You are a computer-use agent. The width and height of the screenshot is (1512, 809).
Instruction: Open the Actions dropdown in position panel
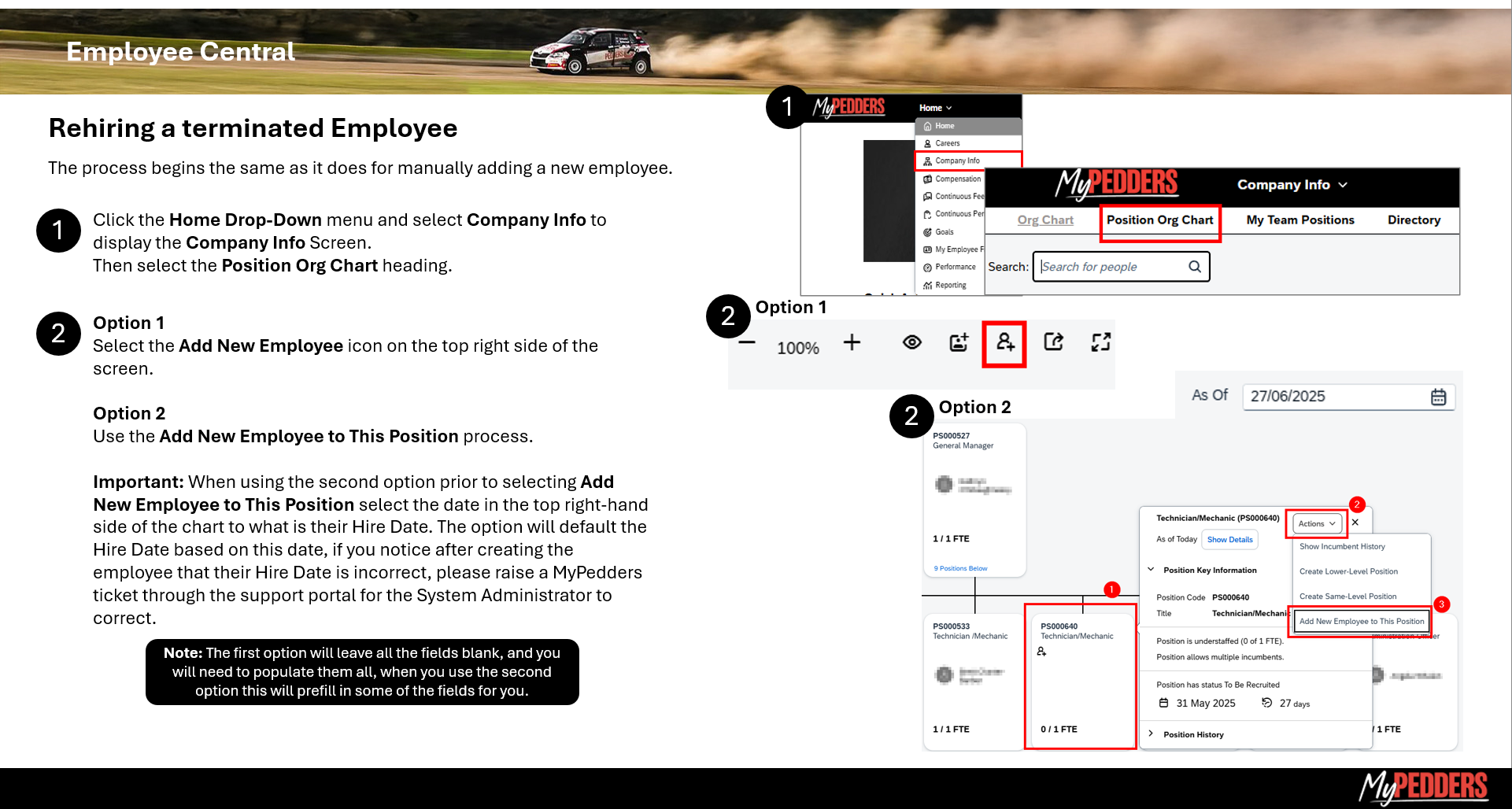1316,523
